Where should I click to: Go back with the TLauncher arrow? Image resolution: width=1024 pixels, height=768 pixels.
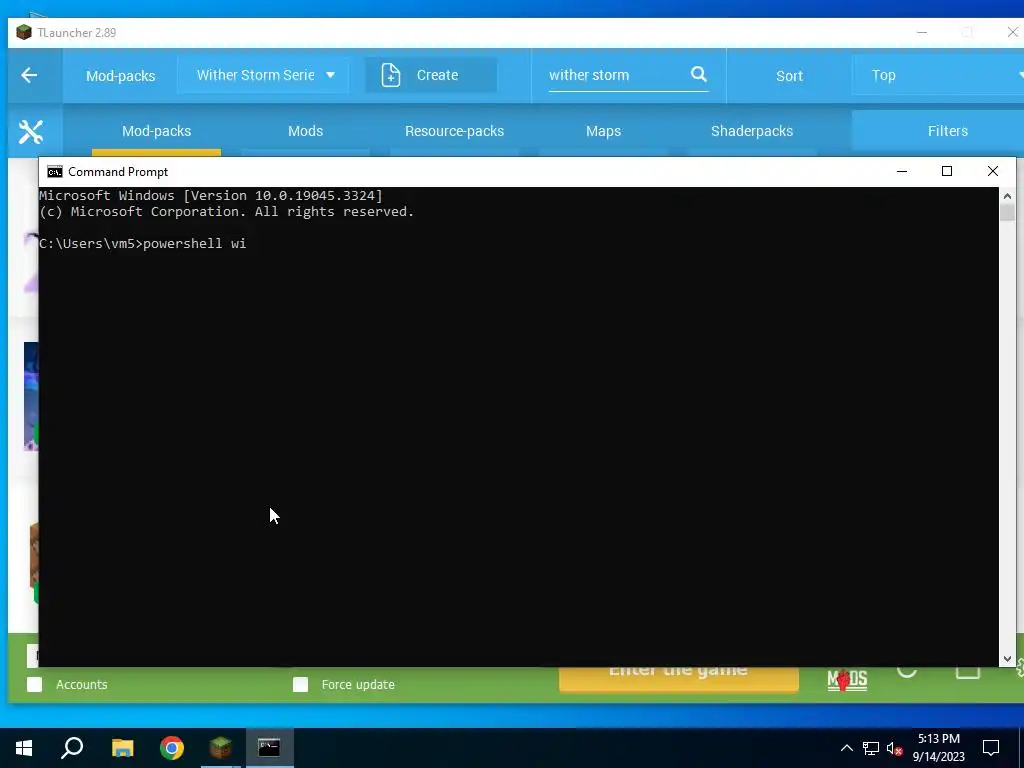(29, 75)
